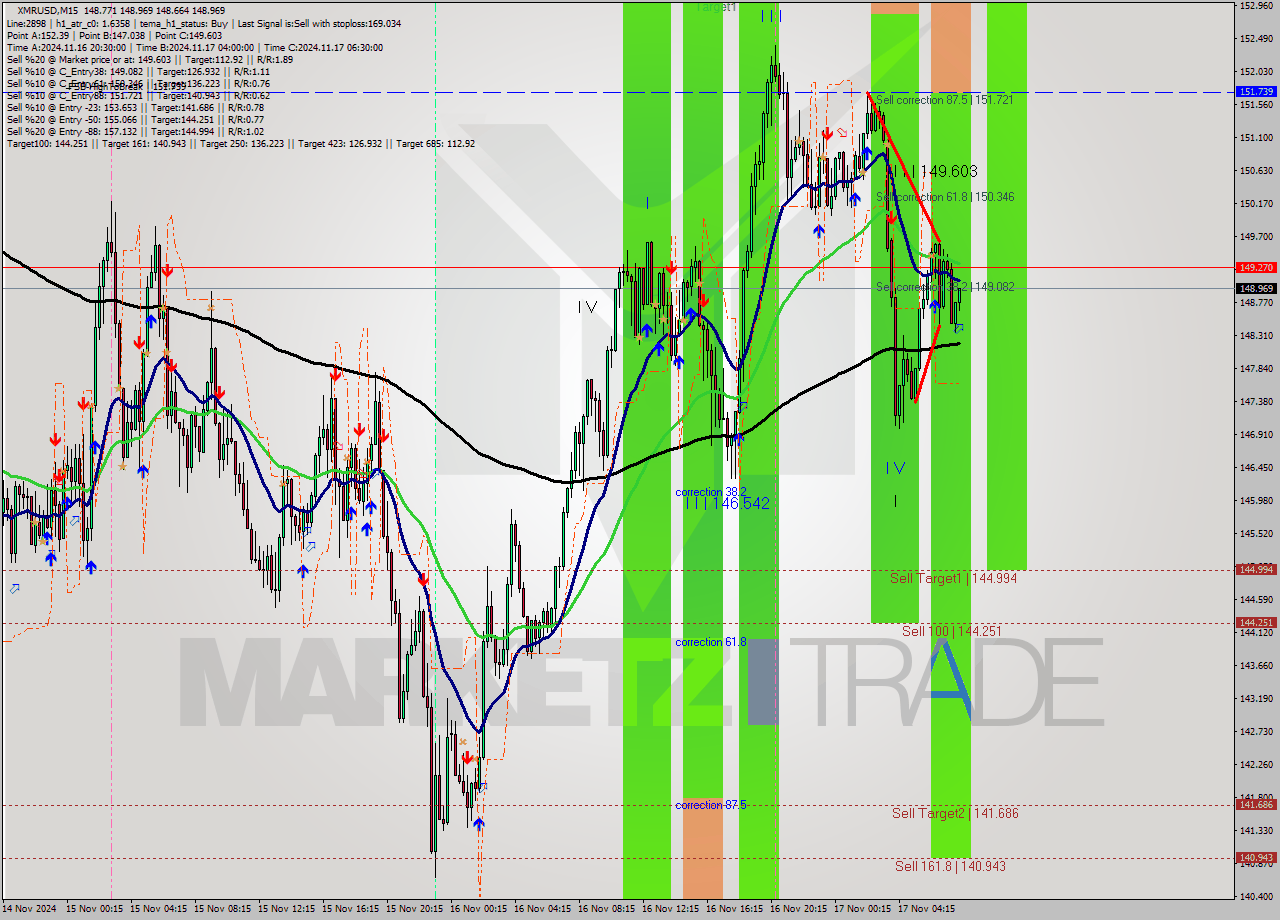
Task: Click the 144.251 price tag on axis
Action: 1256,622
